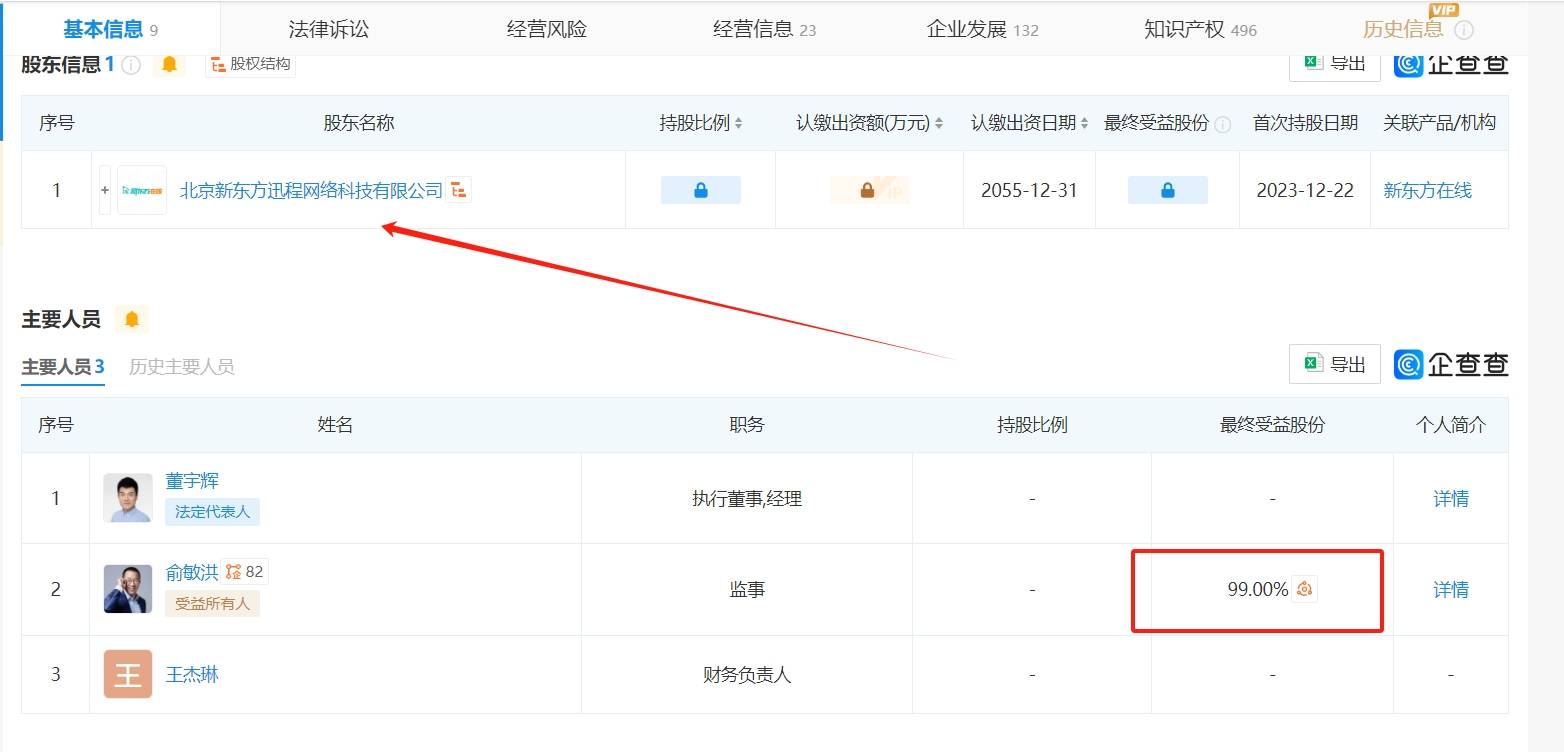Click the 股权结构 button
Image resolution: width=1564 pixels, height=752 pixels.
click(250, 65)
